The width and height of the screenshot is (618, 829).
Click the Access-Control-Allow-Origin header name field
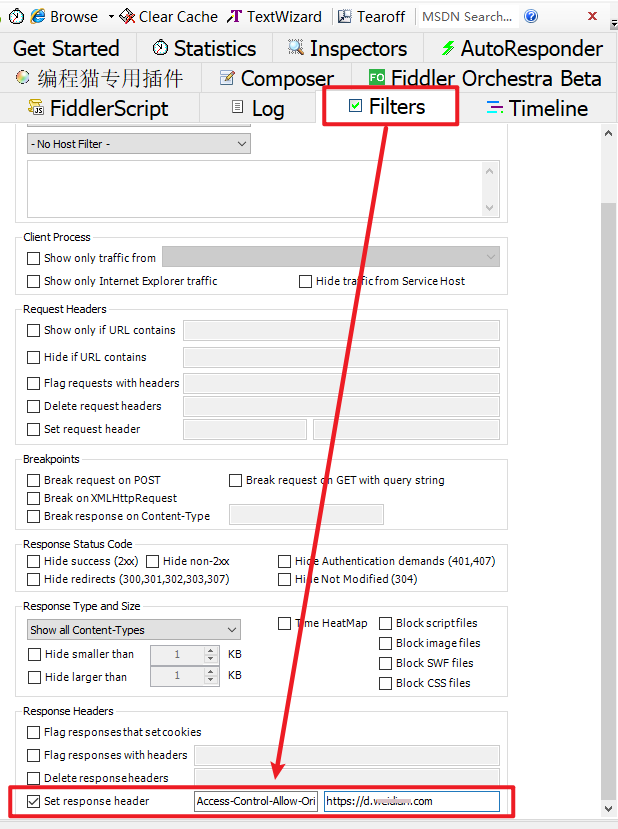click(x=256, y=801)
